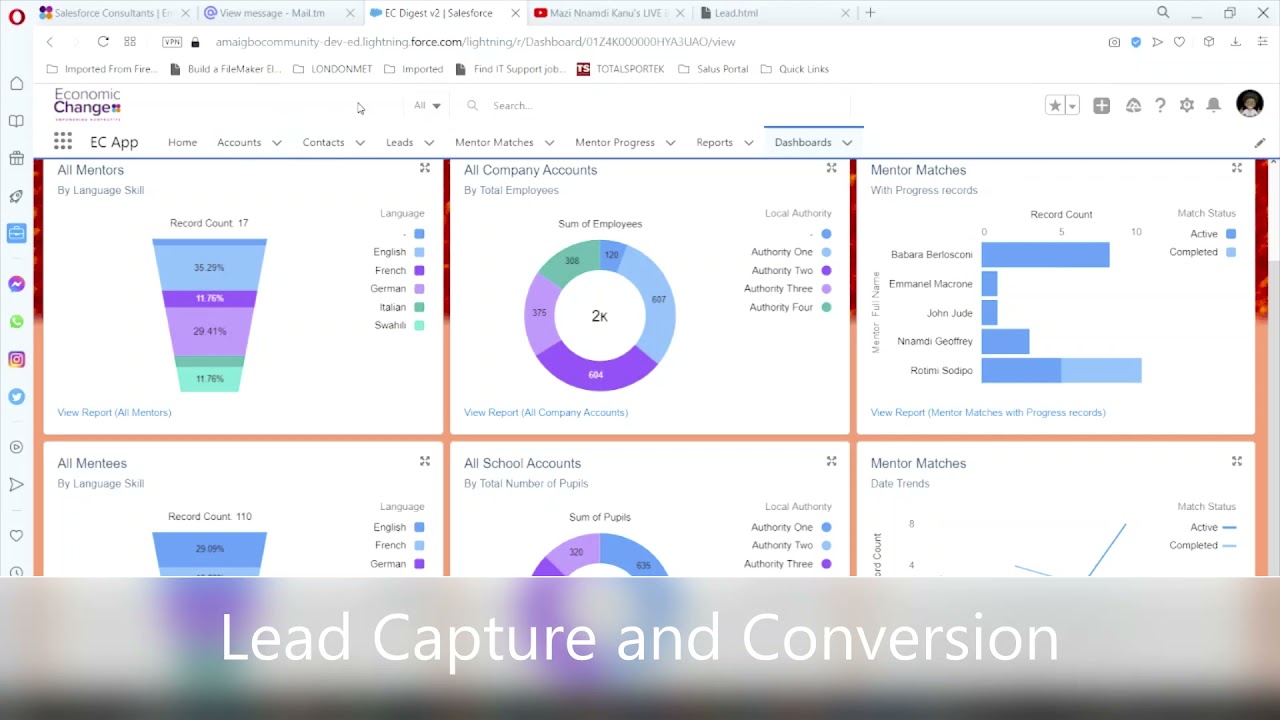
Task: Open Salesforce Help question mark icon
Action: pos(1160,105)
